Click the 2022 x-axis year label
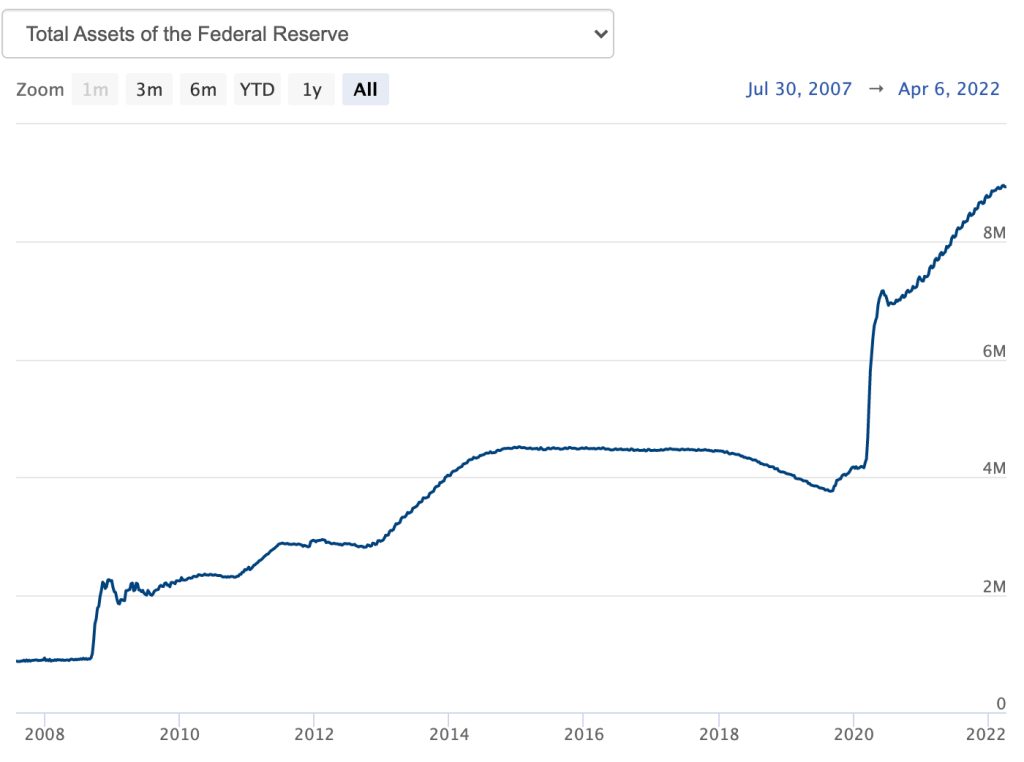The image size is (1024, 762). [x=987, y=732]
